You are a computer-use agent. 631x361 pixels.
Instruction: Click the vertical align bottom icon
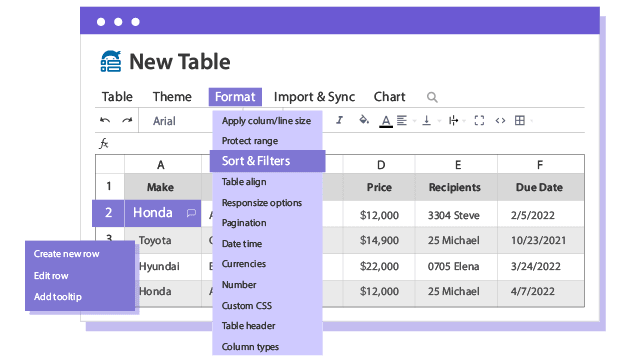[x=426, y=120]
